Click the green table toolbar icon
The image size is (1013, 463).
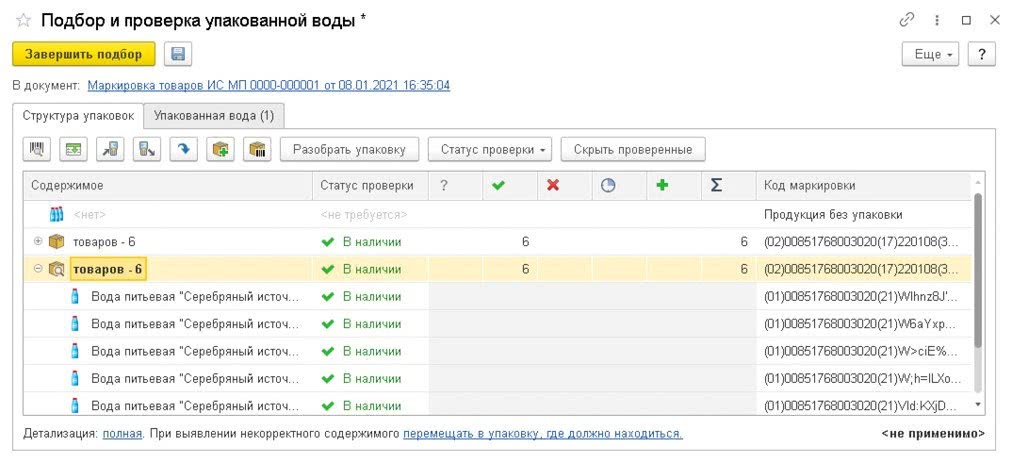pyautogui.click(x=73, y=150)
